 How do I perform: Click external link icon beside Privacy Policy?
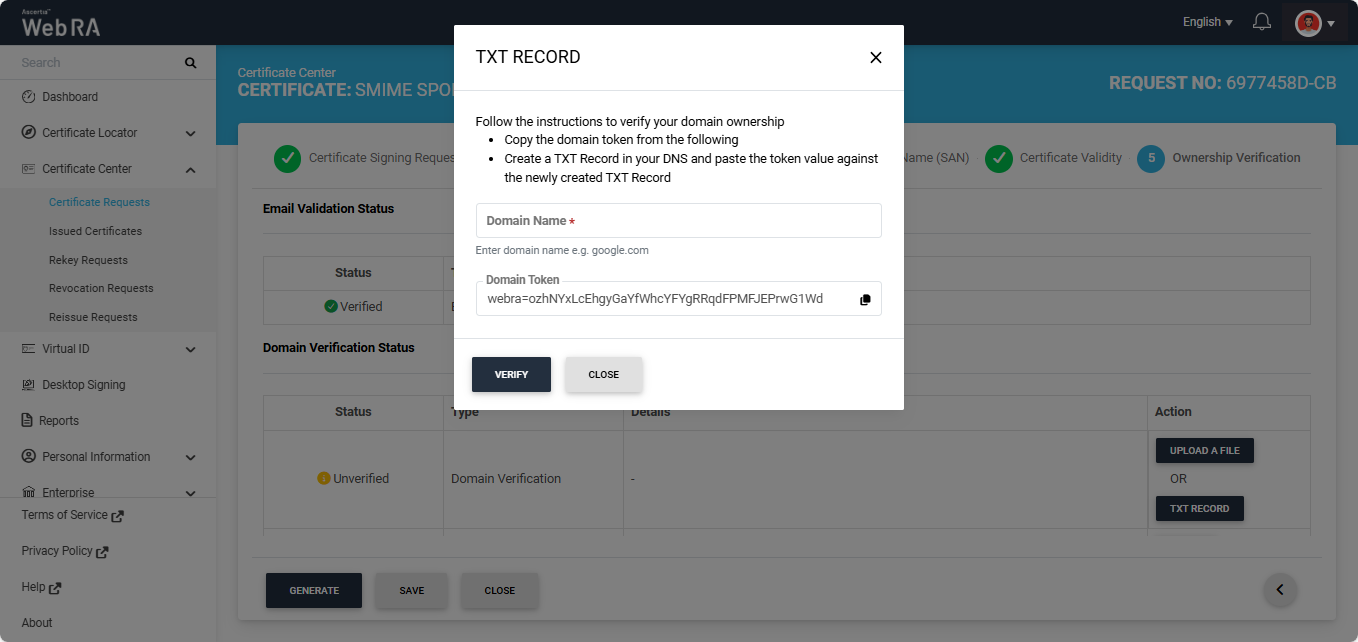coord(102,552)
